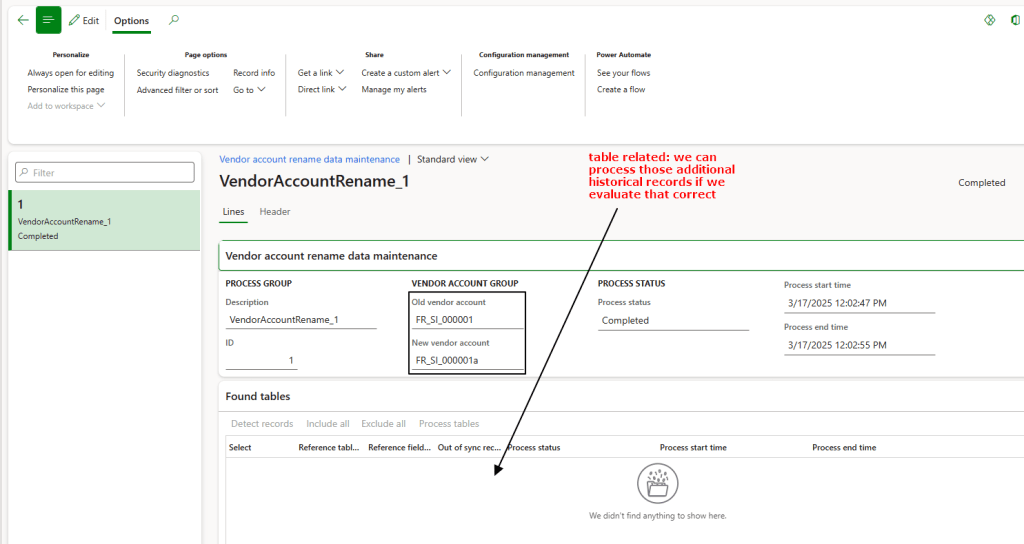Click the back arrow icon
Image resolution: width=1024 pixels, height=544 pixels.
point(23,20)
